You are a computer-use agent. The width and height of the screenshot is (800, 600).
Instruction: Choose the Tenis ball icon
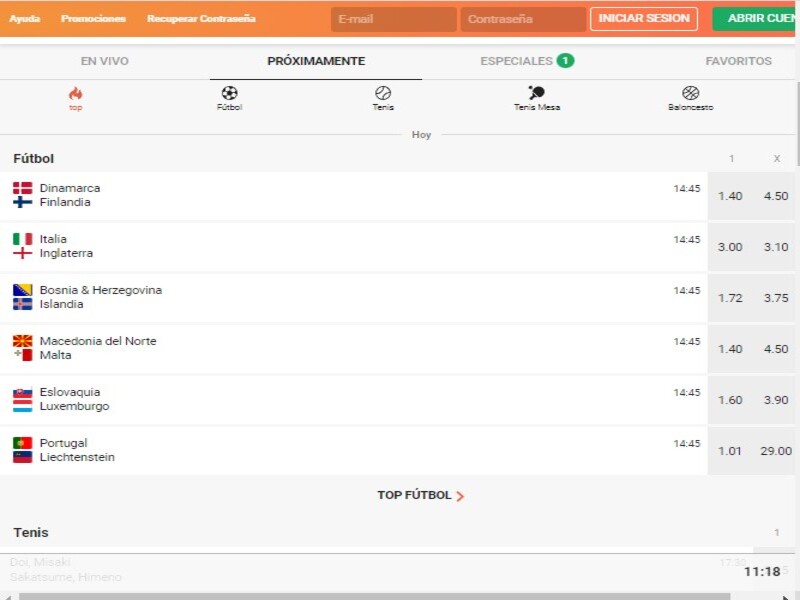[x=383, y=93]
